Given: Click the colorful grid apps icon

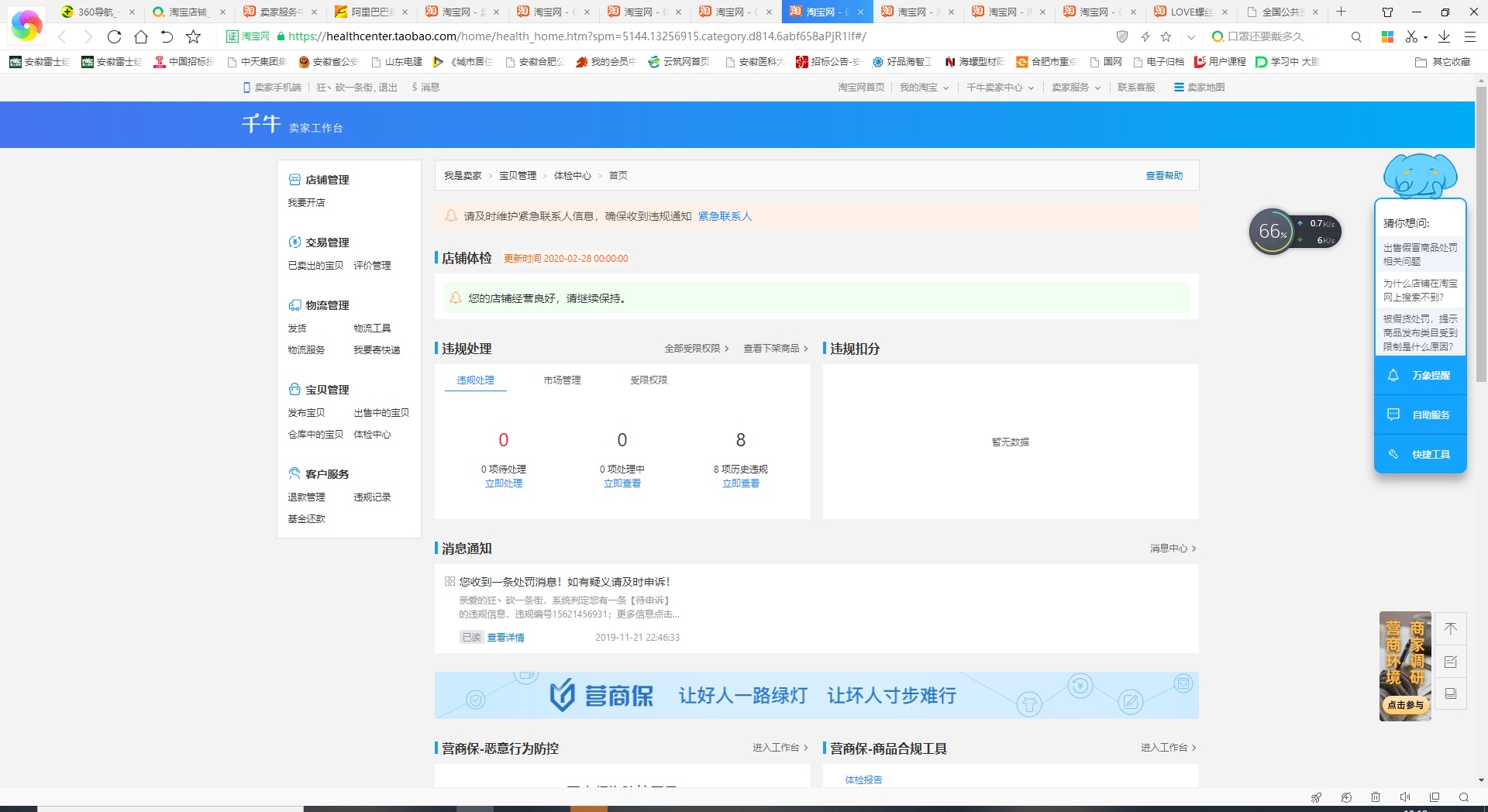Looking at the screenshot, I should [x=1387, y=36].
